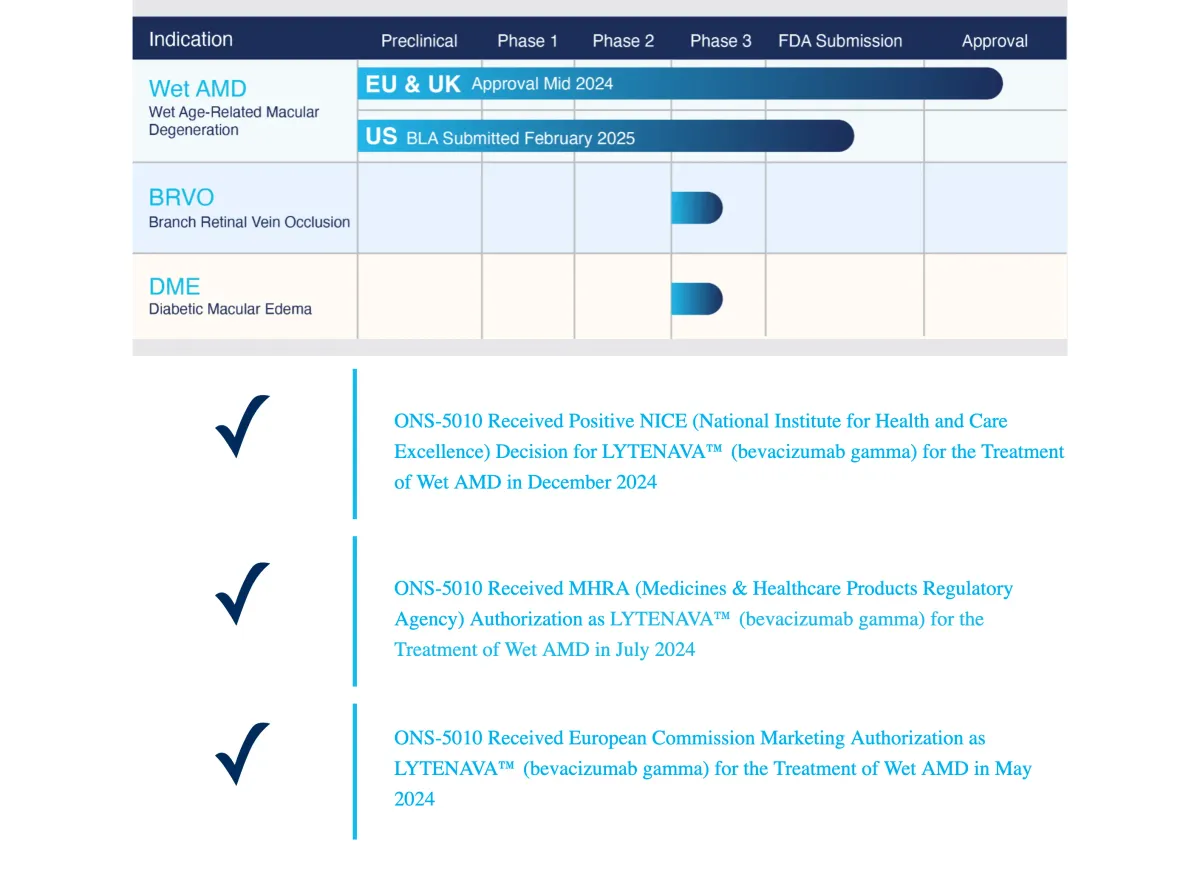
Task: Open the European Commission Marketing Authorization link
Action: click(712, 768)
